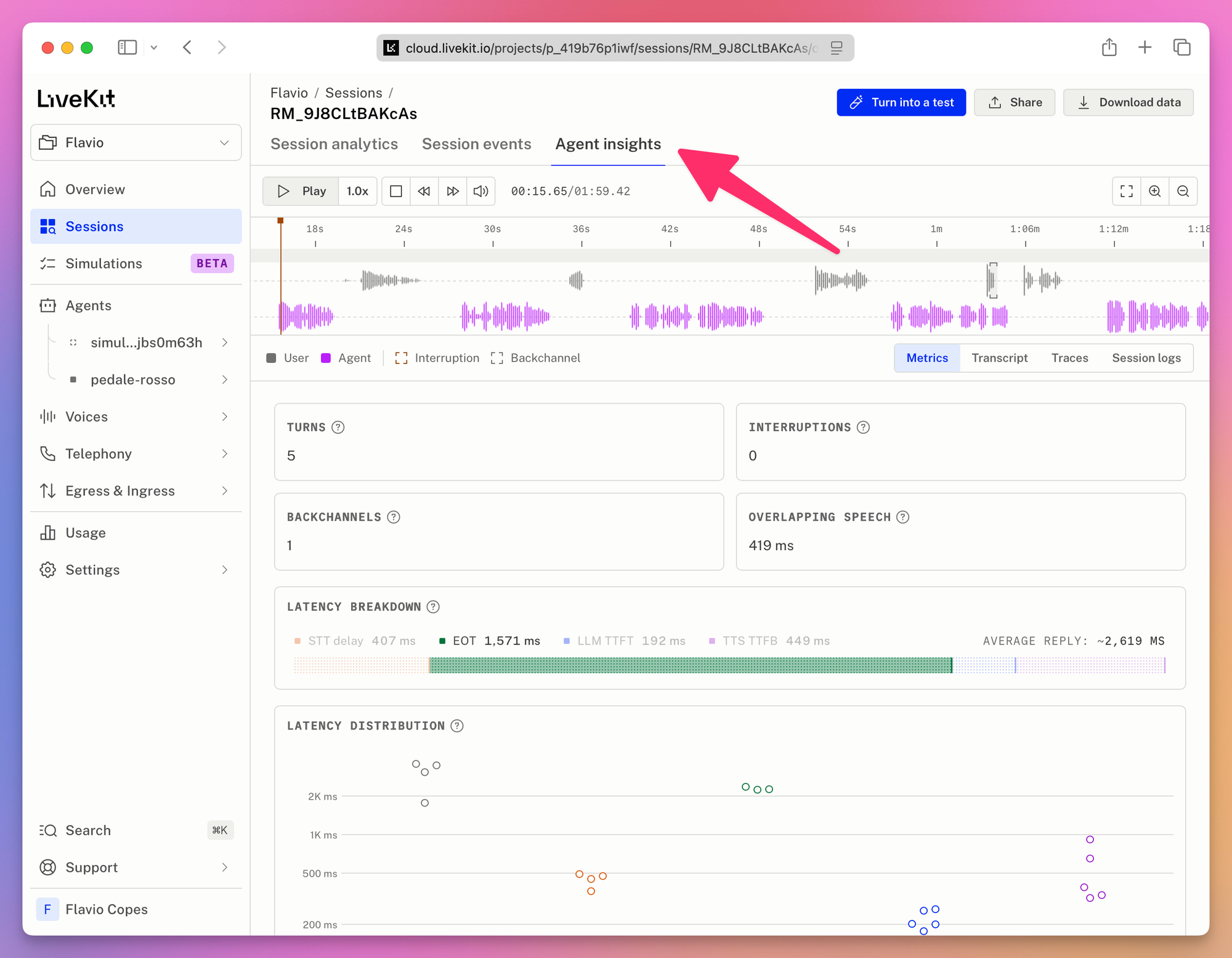Click the reader view icon in address bar
1232x958 pixels.
pos(836,48)
